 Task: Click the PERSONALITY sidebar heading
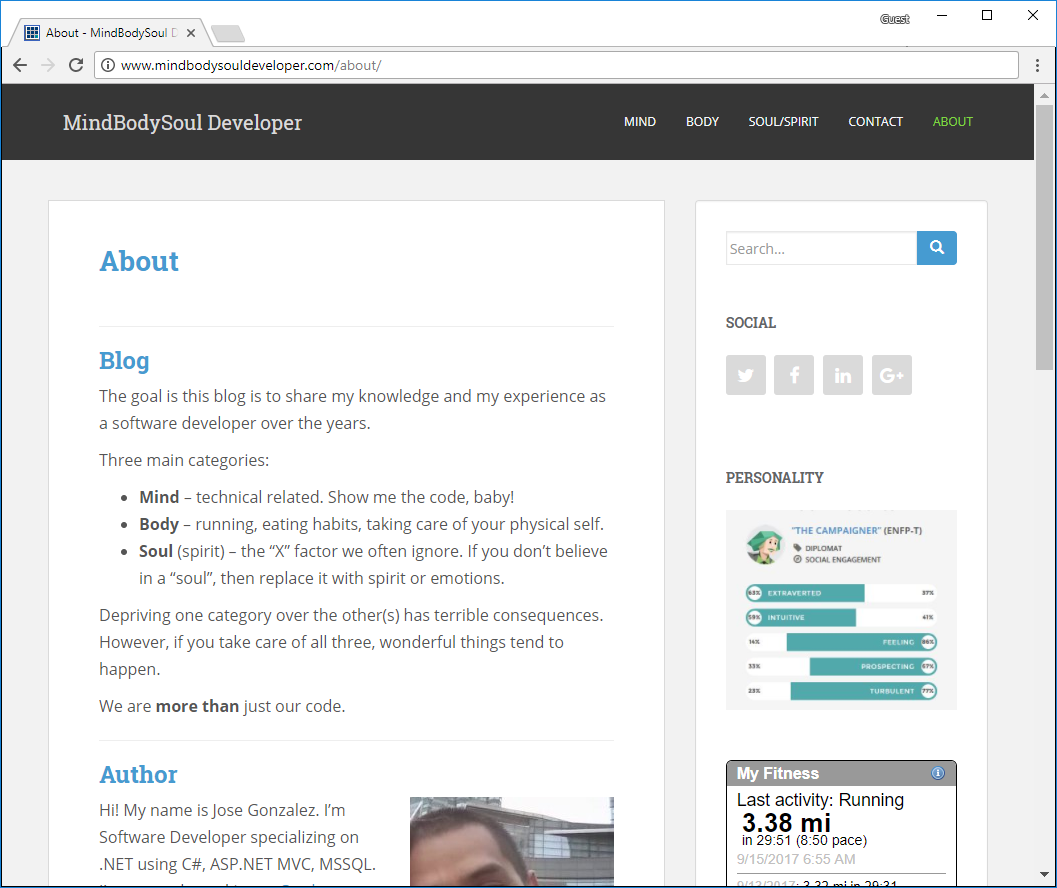(x=775, y=478)
